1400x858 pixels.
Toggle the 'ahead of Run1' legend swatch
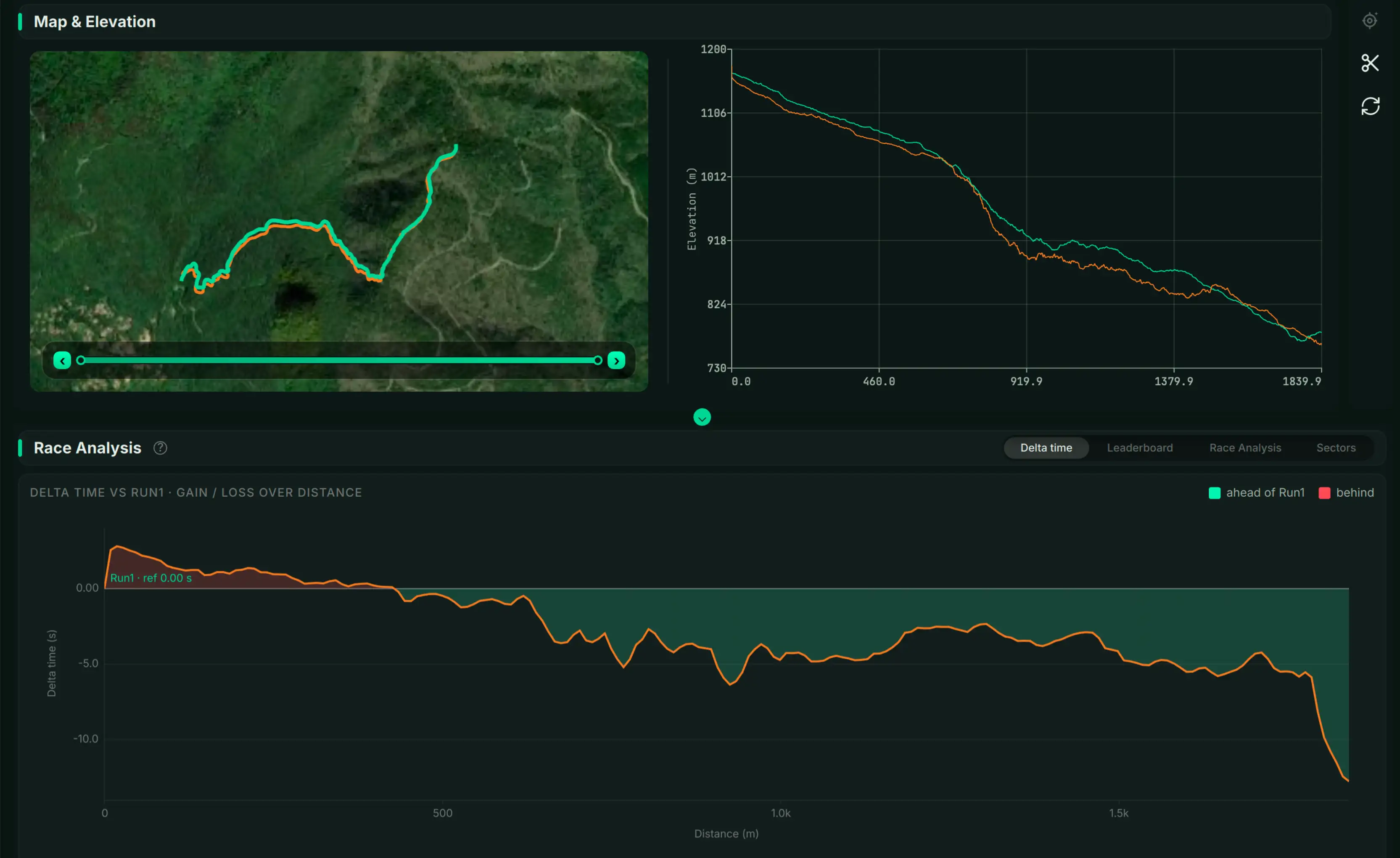[x=1214, y=493]
